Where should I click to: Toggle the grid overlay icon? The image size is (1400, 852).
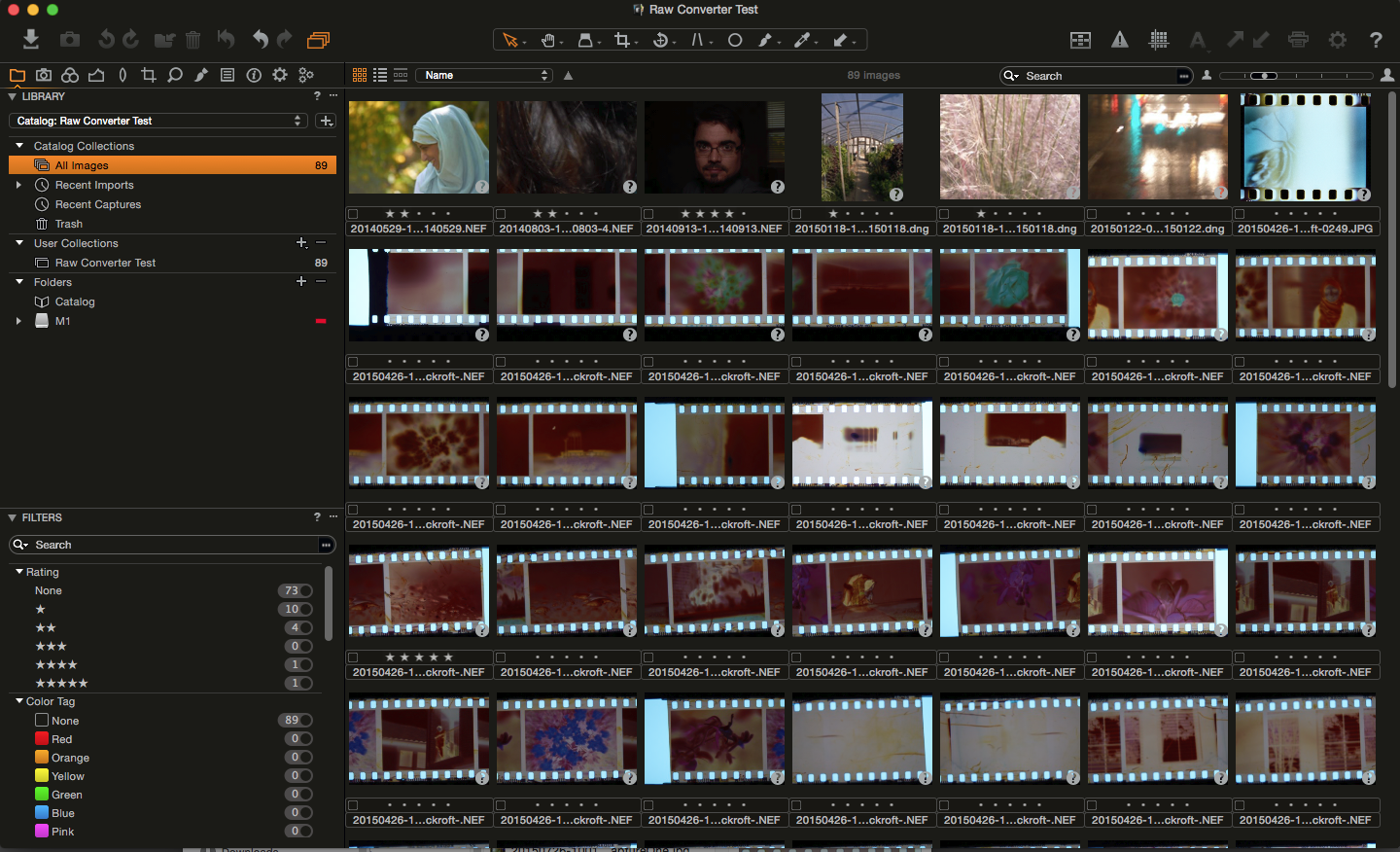tap(1159, 40)
